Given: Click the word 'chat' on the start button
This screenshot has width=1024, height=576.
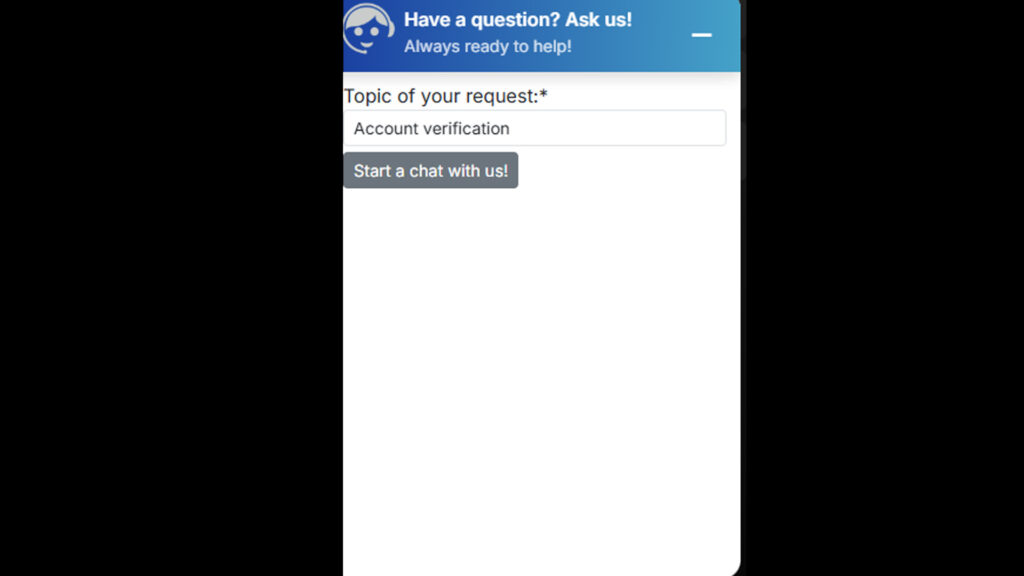Looking at the screenshot, I should point(426,171).
